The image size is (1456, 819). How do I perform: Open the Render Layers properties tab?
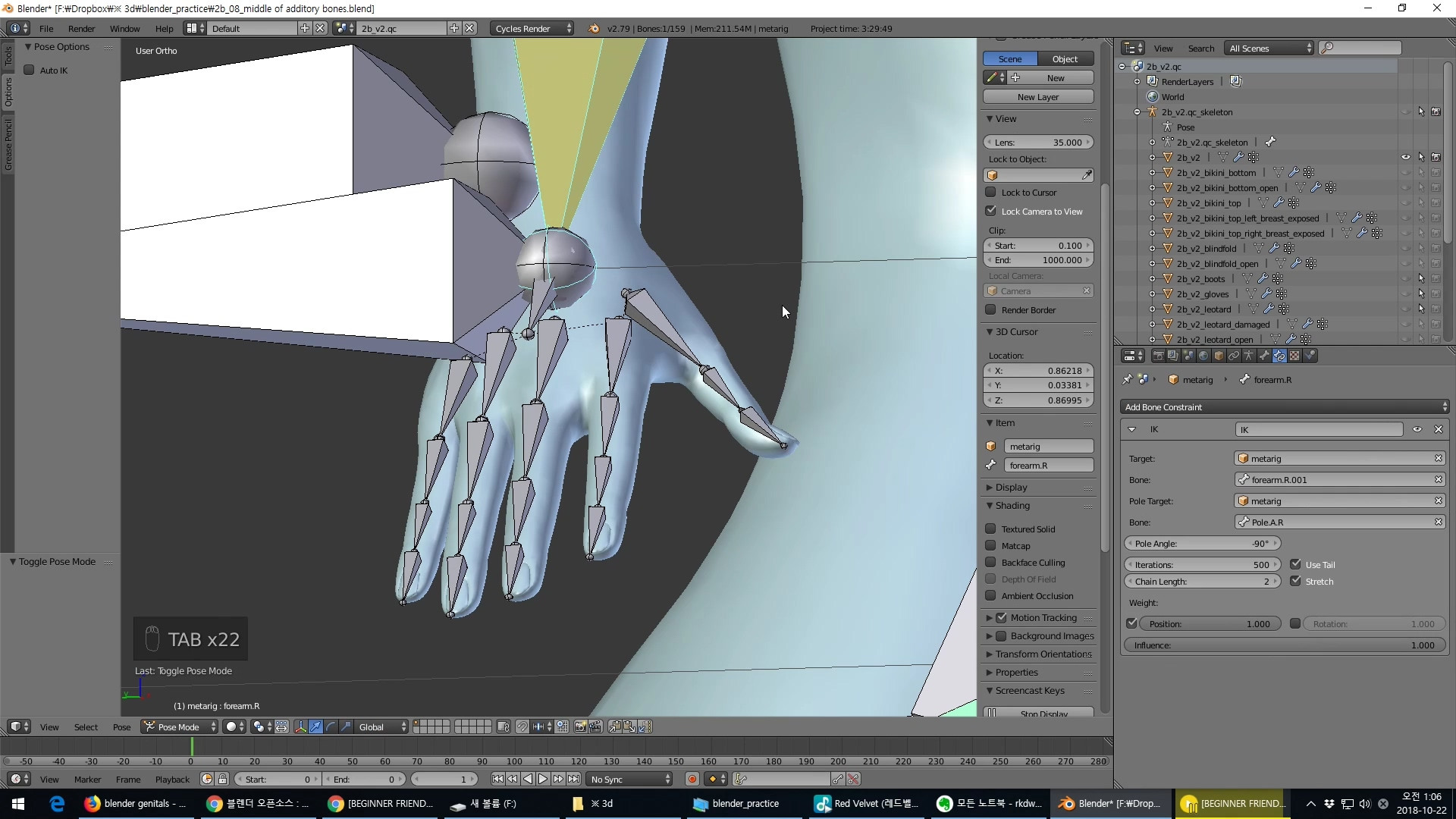1173,356
